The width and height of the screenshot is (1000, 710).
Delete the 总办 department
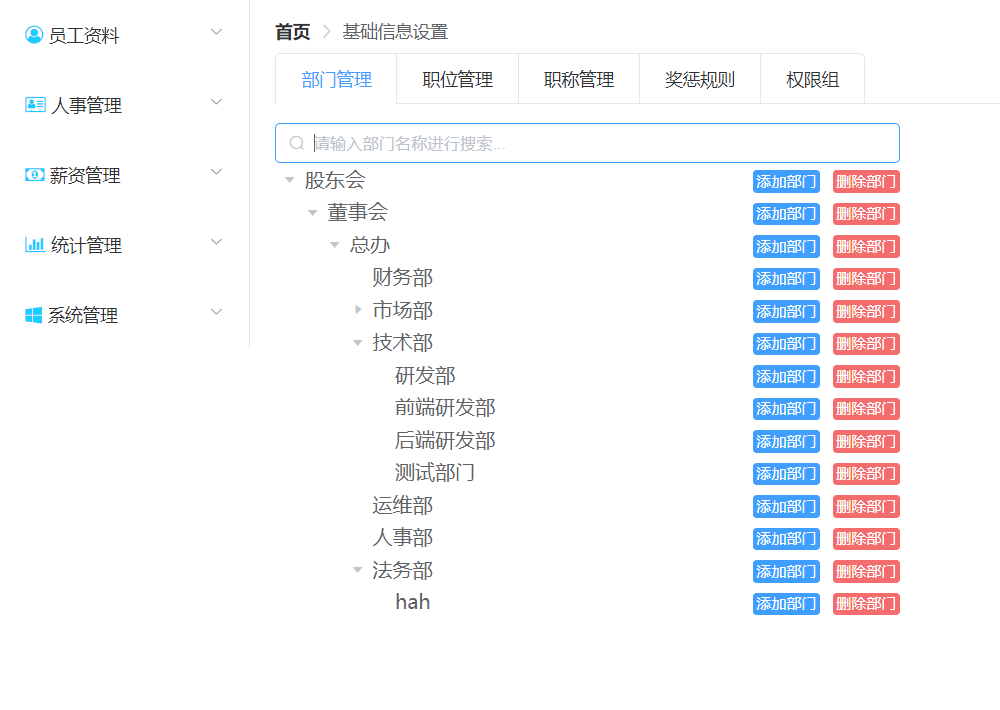[866, 246]
